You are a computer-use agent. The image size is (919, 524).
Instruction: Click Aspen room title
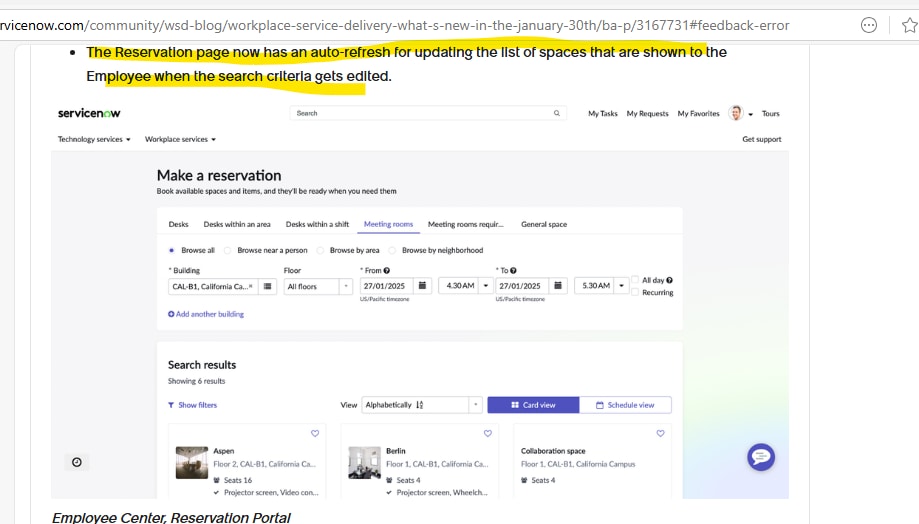click(223, 451)
